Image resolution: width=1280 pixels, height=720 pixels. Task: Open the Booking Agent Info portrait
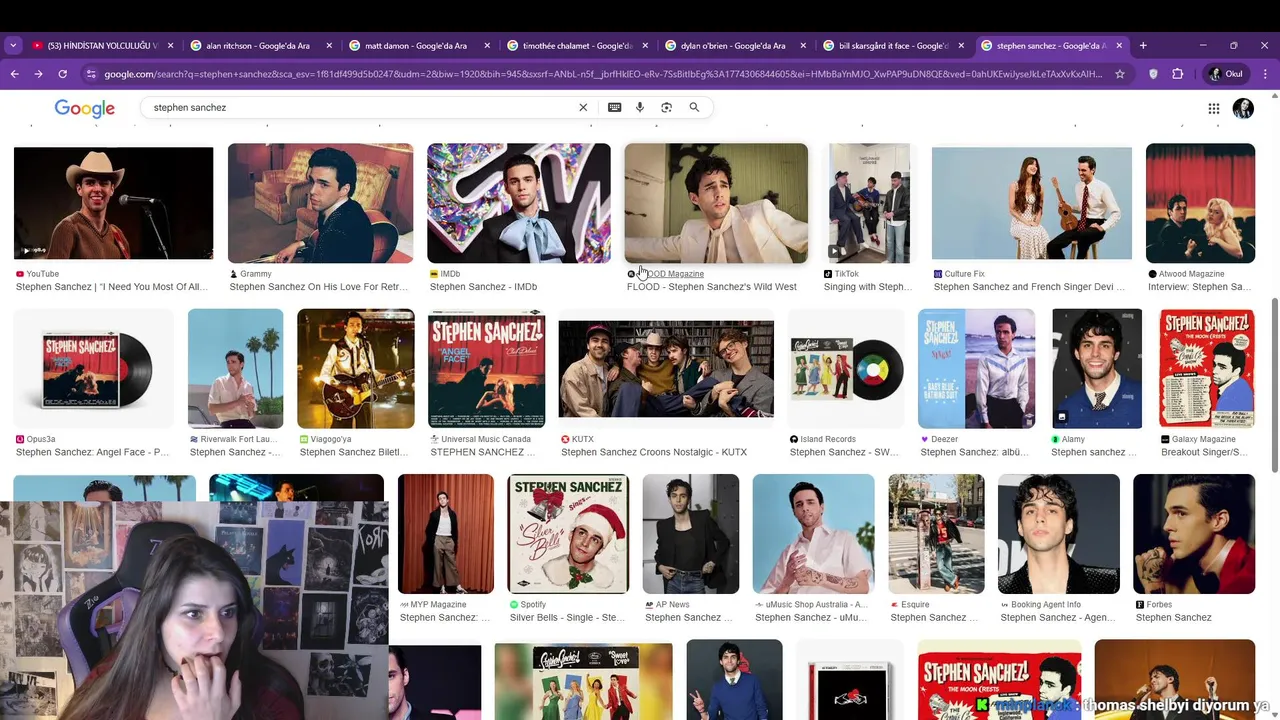tap(1059, 534)
